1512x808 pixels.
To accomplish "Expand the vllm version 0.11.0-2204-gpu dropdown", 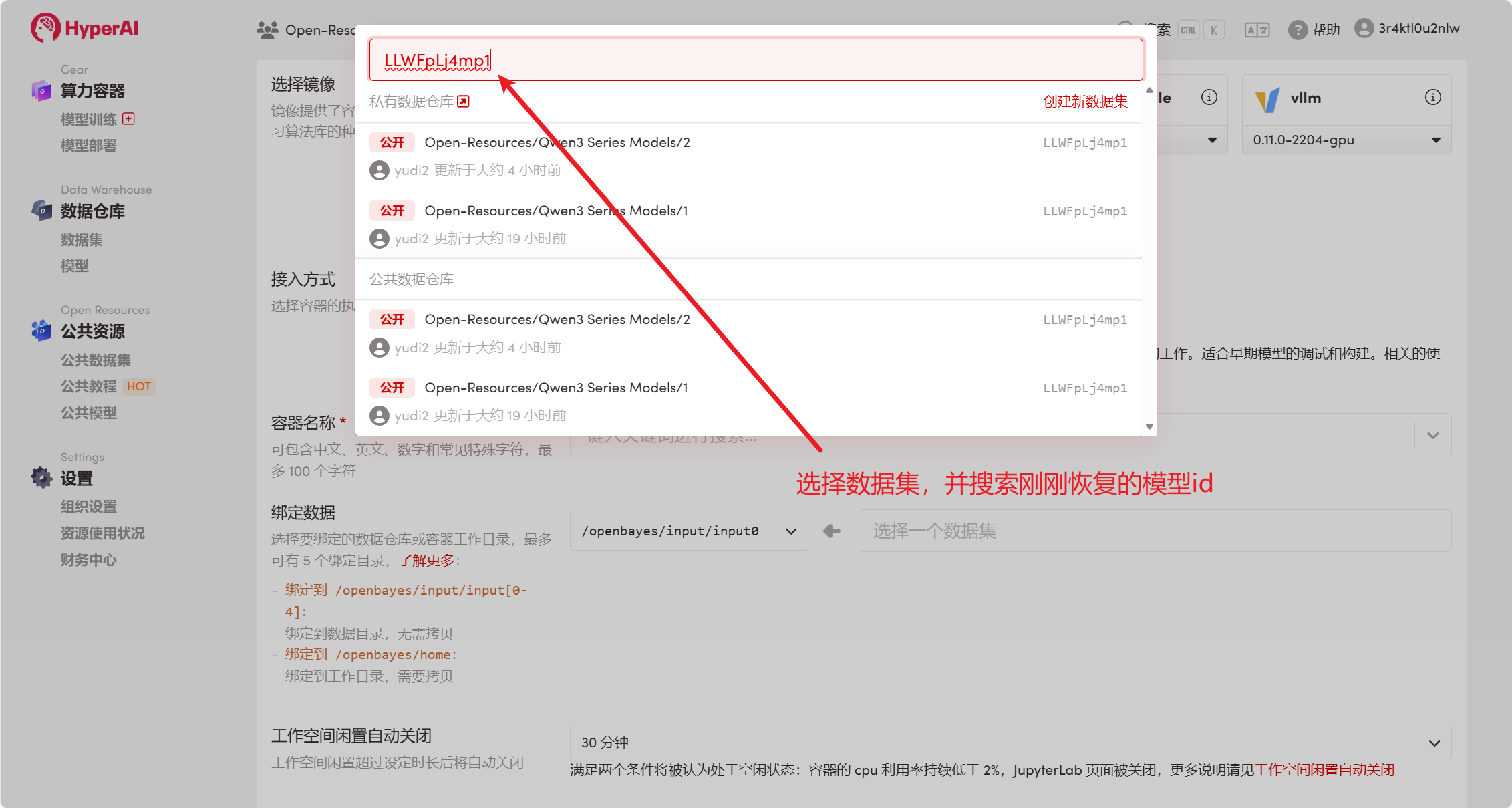I will 1346,140.
